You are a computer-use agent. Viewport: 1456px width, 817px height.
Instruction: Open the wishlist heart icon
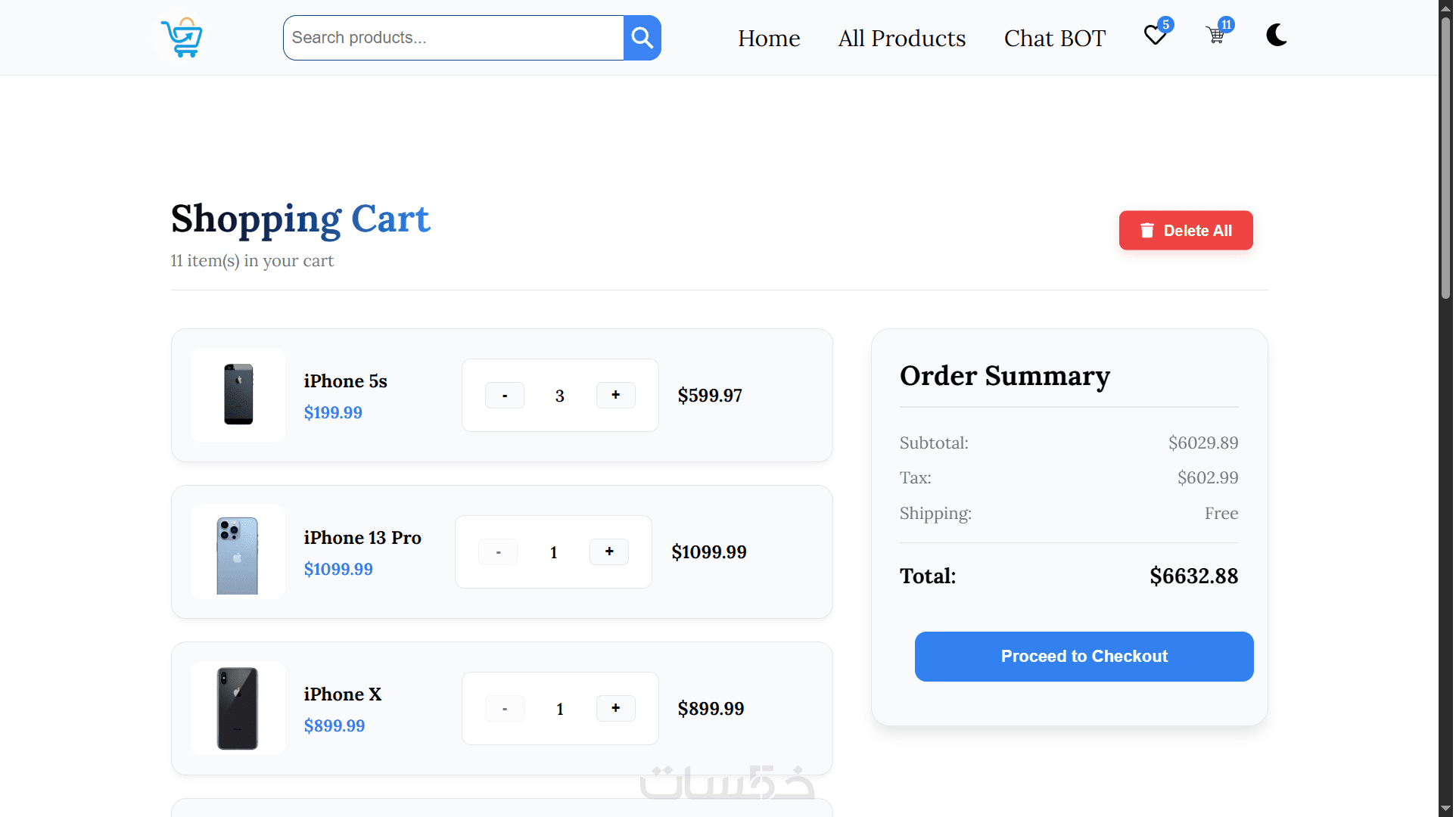coord(1155,36)
